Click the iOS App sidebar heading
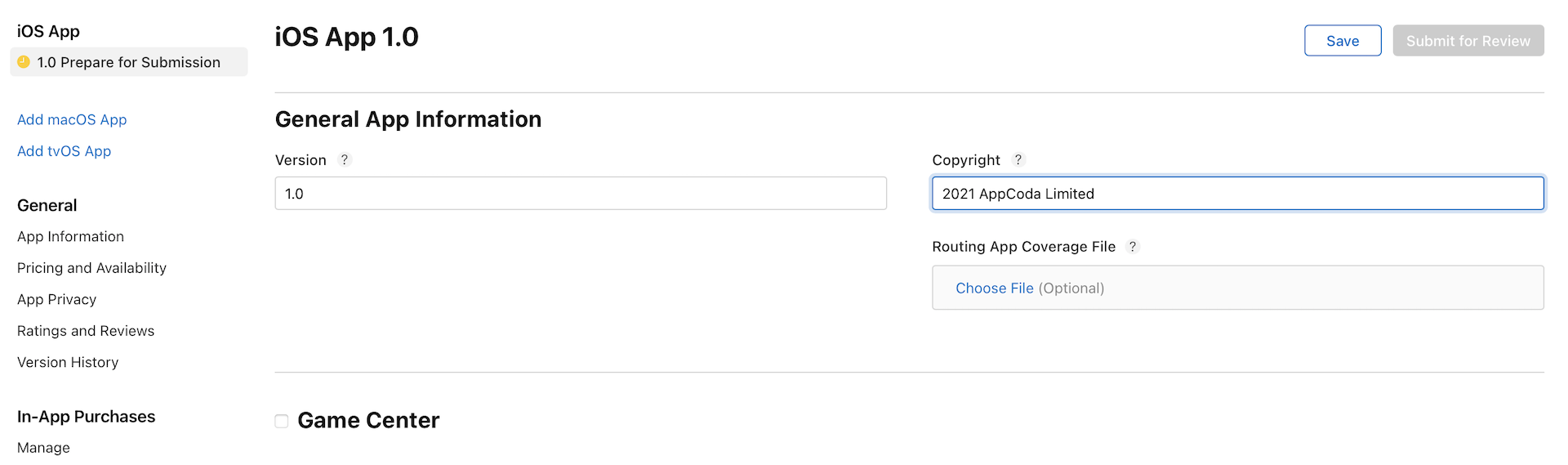 pyautogui.click(x=48, y=31)
